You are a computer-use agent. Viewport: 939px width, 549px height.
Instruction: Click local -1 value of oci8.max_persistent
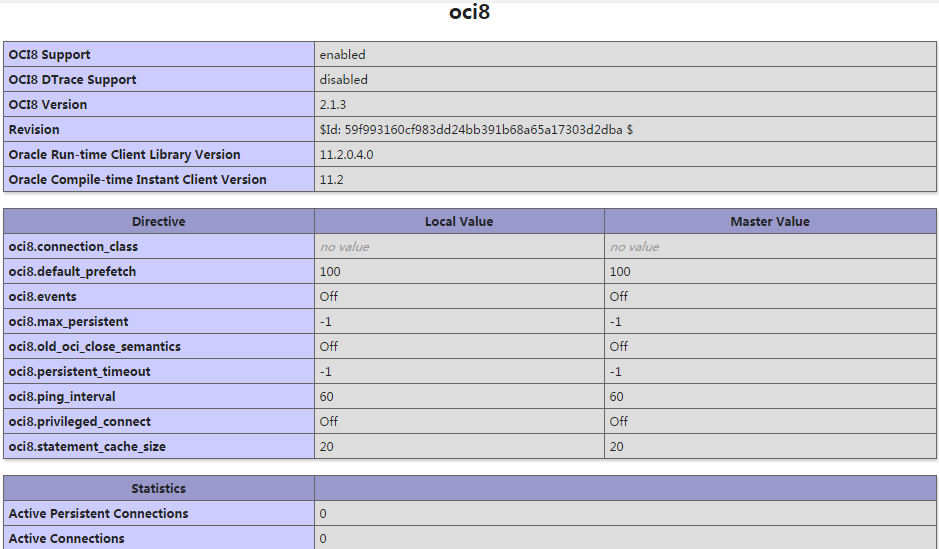click(326, 321)
